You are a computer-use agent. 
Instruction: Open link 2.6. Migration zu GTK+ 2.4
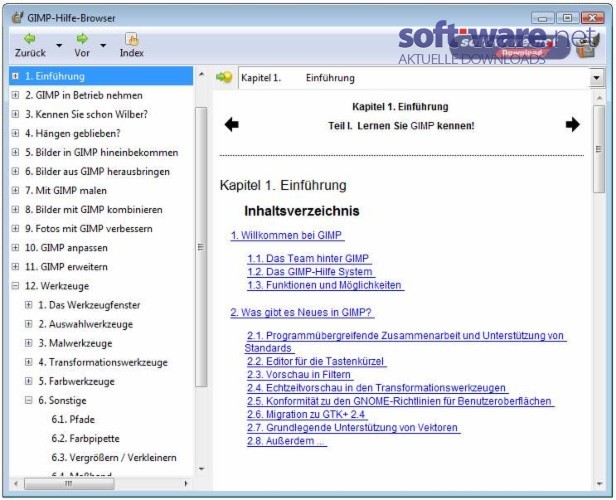[306, 414]
